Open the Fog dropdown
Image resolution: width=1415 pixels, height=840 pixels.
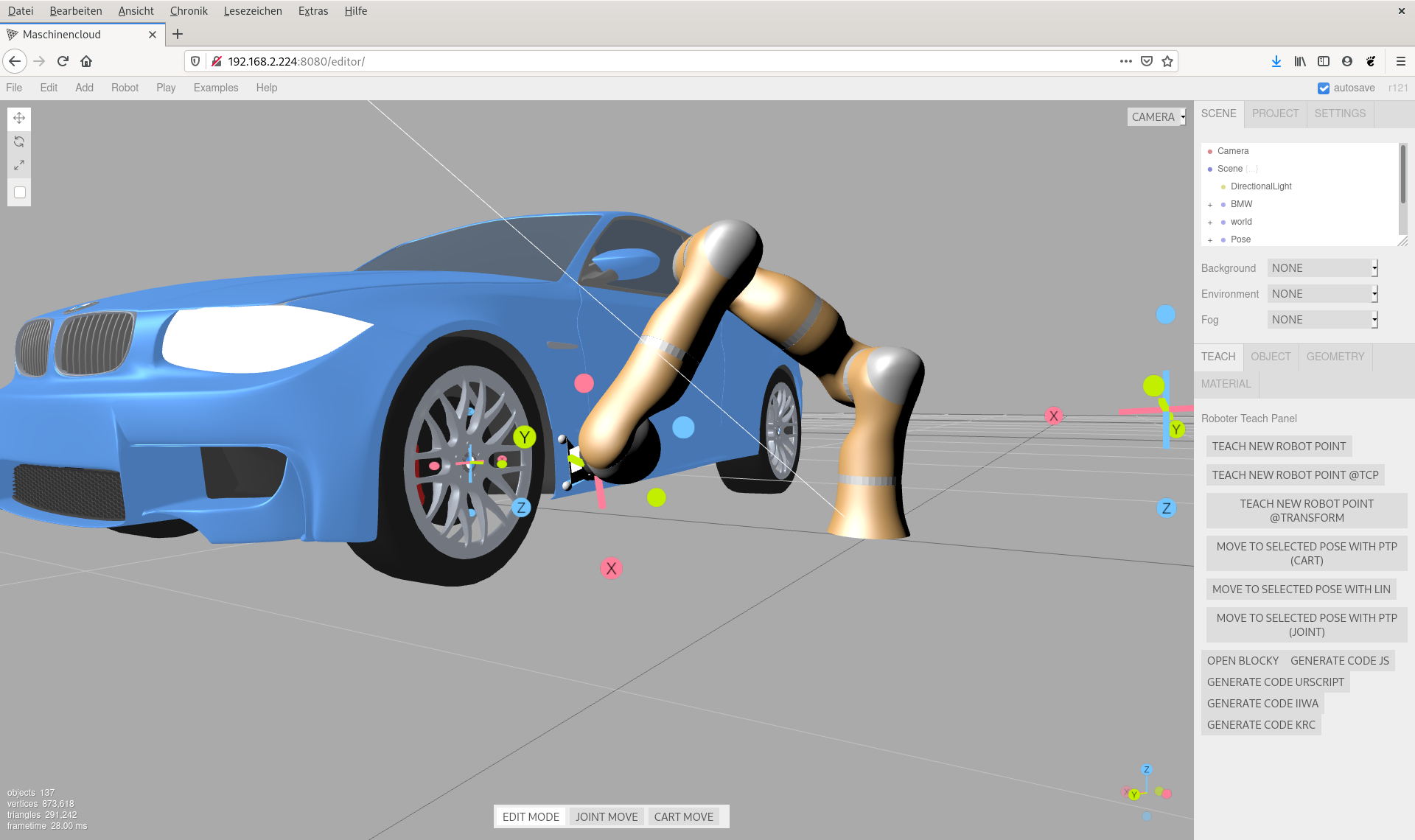[1322, 320]
